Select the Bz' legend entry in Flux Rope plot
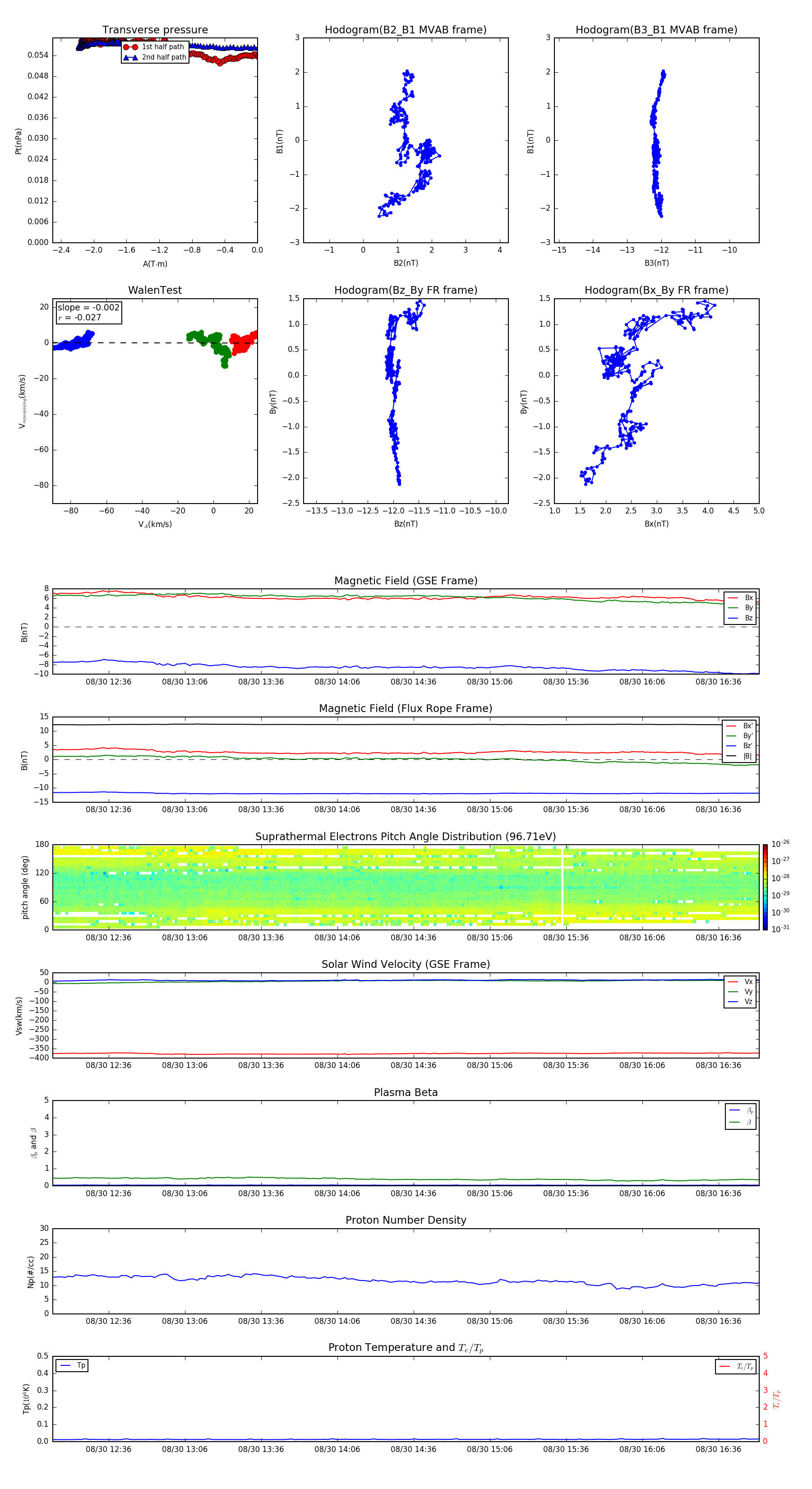Image resolution: width=812 pixels, height=1489 pixels. click(739, 746)
